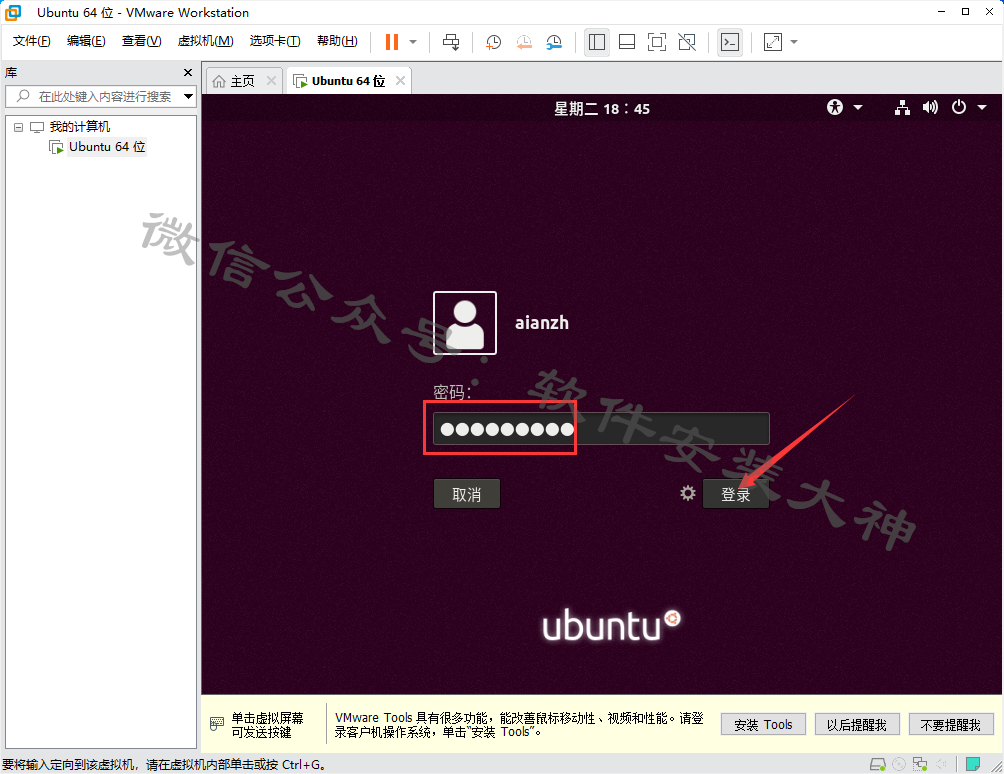Toggle the console view icon
The height and width of the screenshot is (774, 1004).
(730, 42)
